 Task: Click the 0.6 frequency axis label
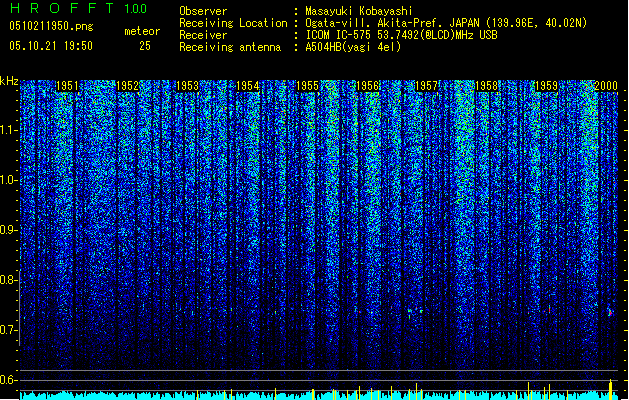pyautogui.click(x=8, y=380)
